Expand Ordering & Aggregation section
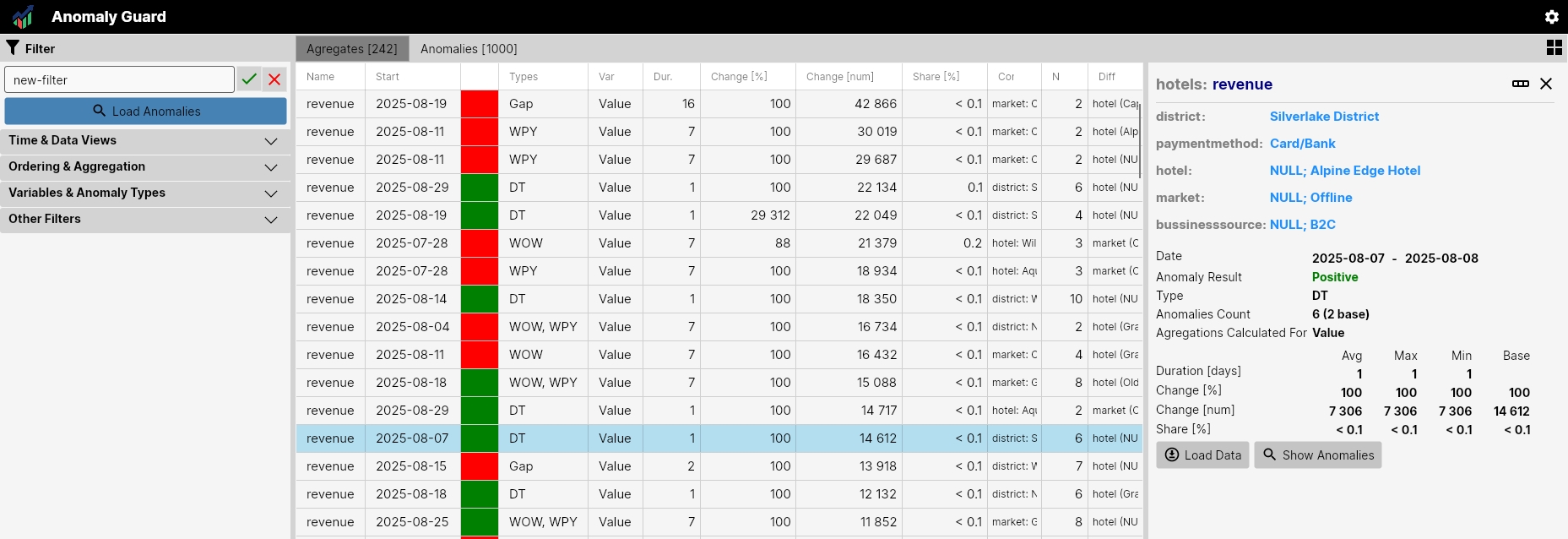The image size is (1568, 539). (x=145, y=167)
